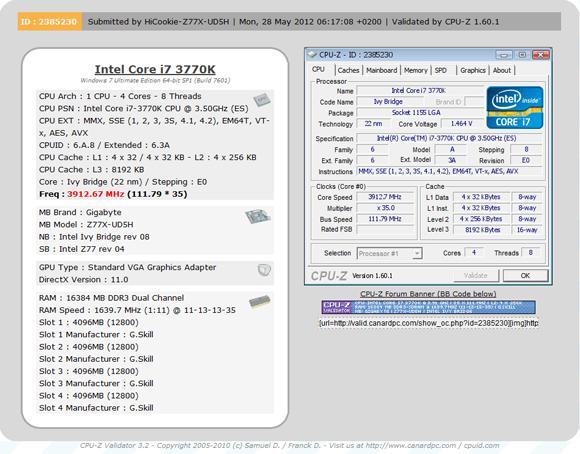Viewport: 580px width, 454px height.
Task: Click the Instructions field text
Action: (449, 171)
